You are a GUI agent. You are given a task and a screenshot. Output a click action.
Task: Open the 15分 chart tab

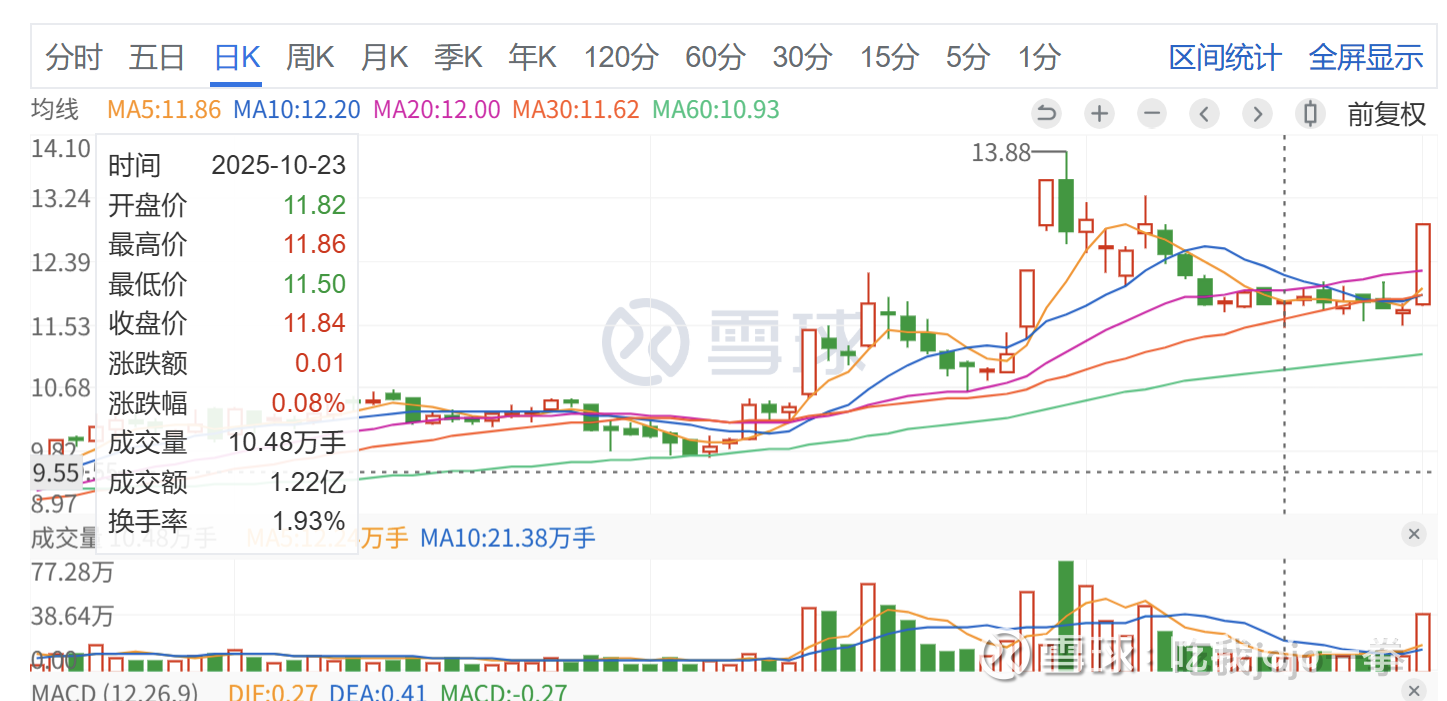pos(889,57)
